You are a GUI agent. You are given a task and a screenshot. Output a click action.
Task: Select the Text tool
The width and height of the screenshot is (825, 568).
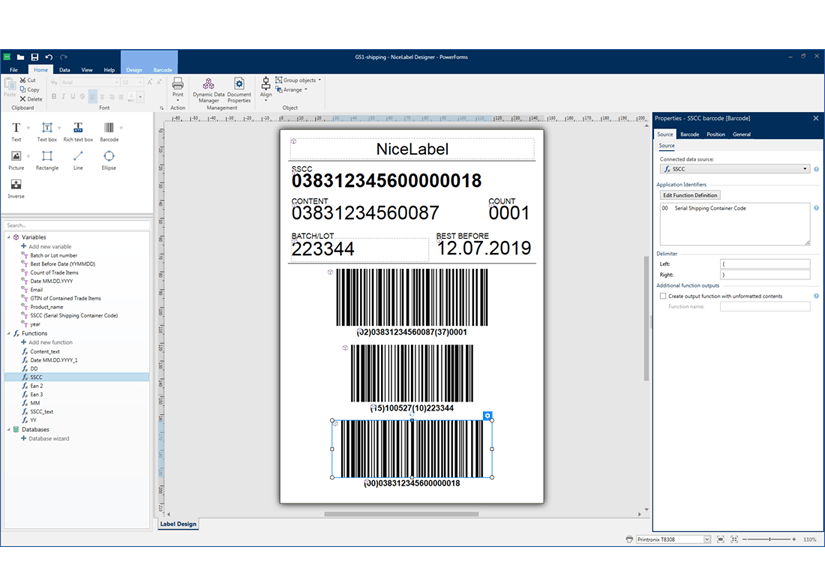point(16,131)
